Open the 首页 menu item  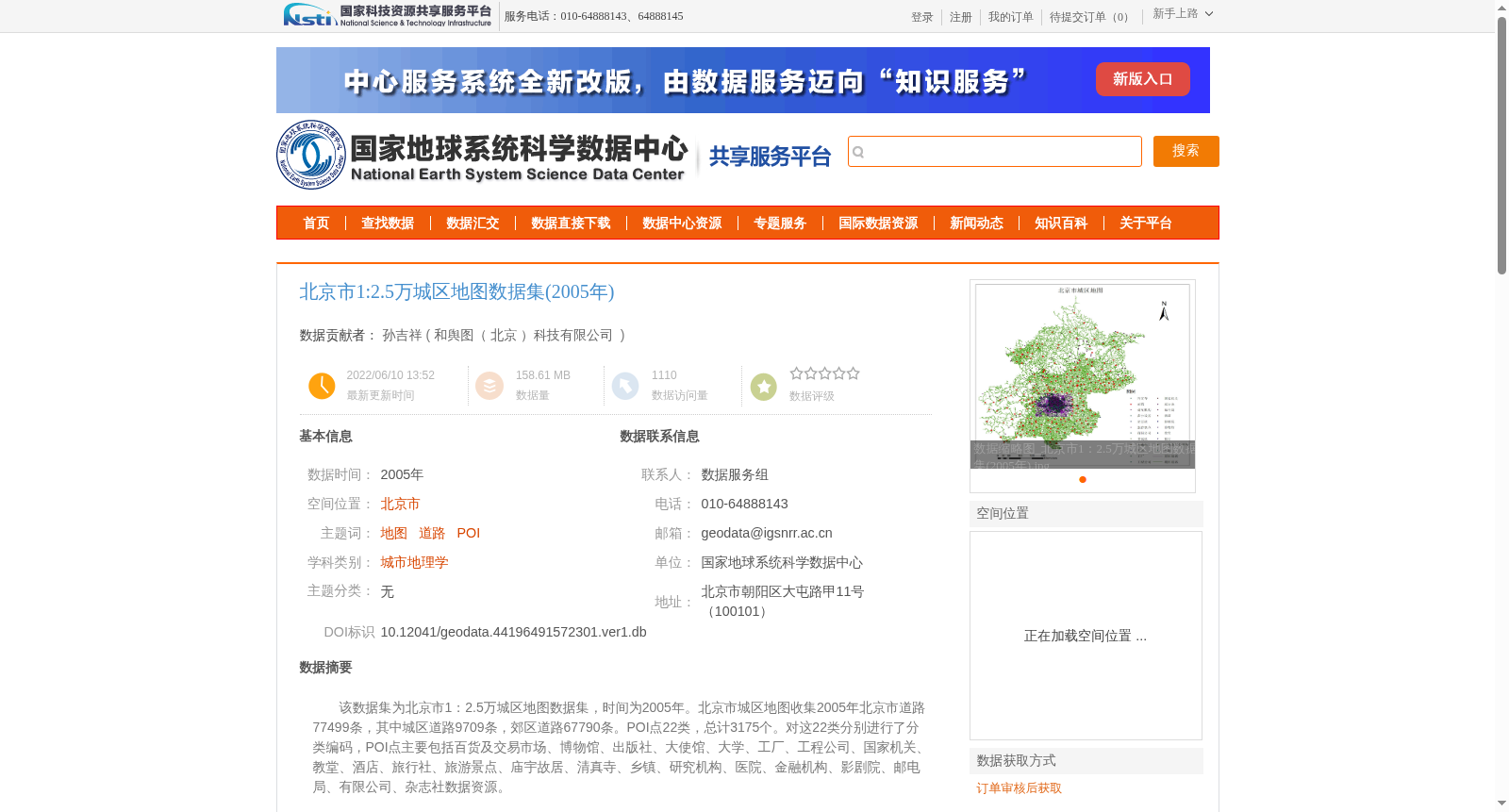[x=316, y=224]
